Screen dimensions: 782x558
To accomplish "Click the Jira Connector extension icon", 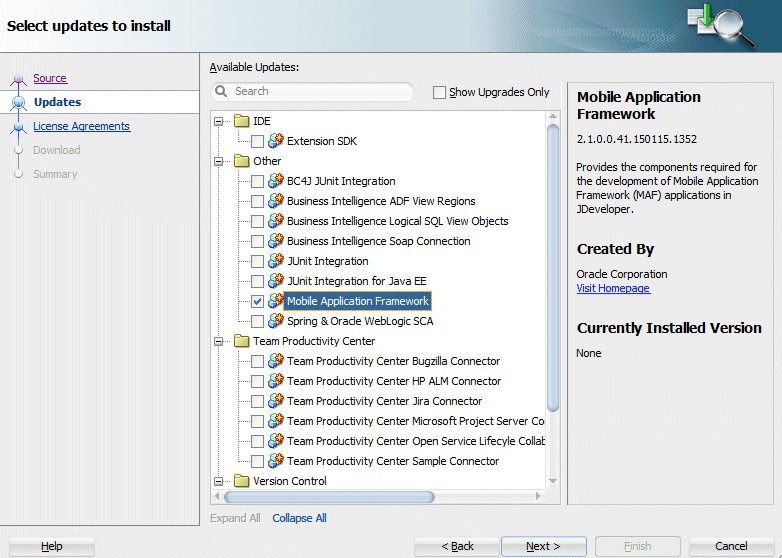I will [x=276, y=400].
